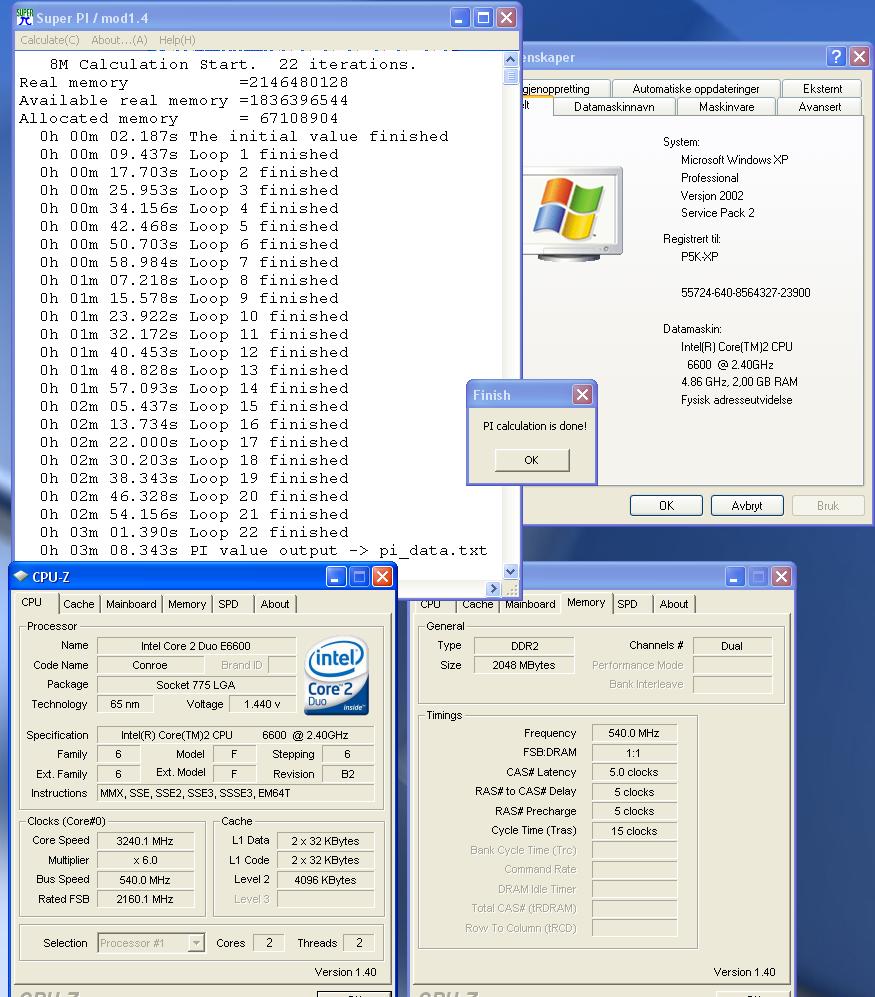Image resolution: width=875 pixels, height=997 pixels.
Task: Click the Channels # Dual field
Action: click(x=732, y=646)
